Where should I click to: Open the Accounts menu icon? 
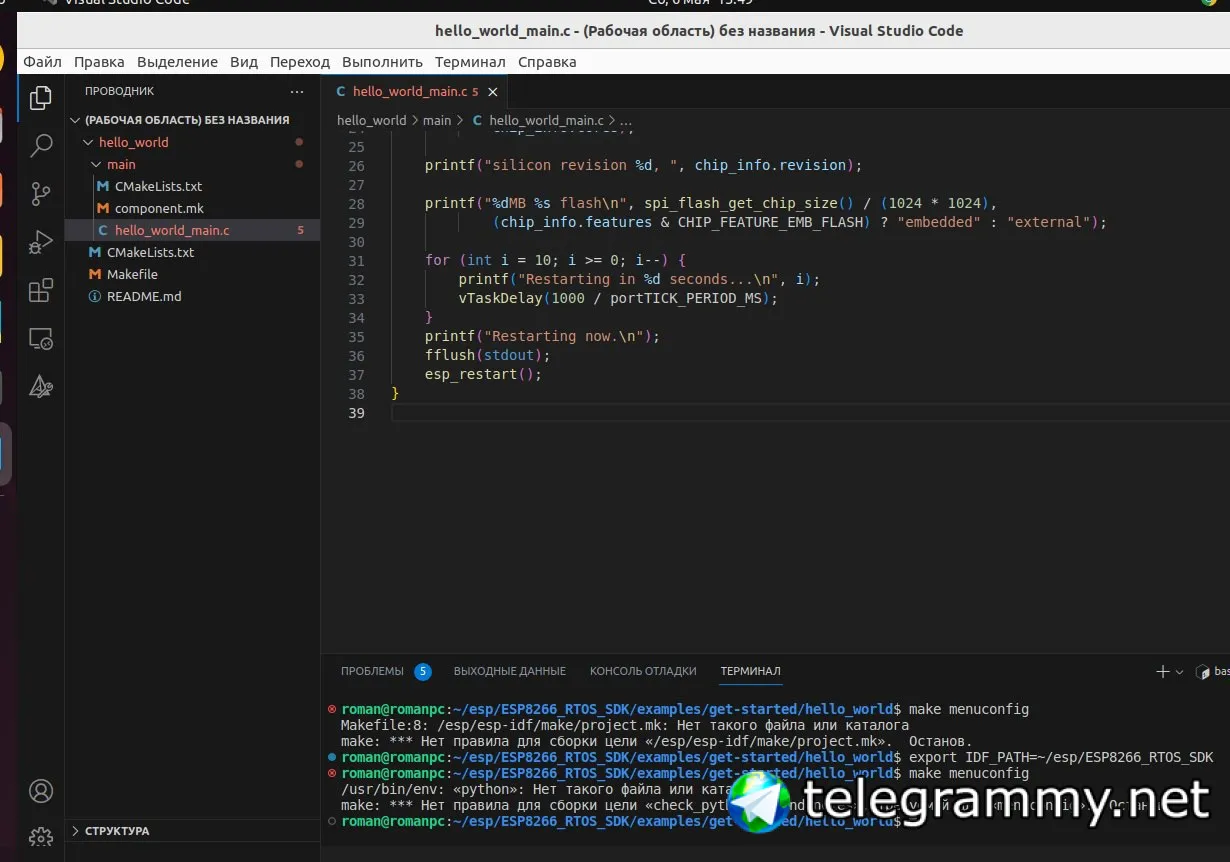[x=41, y=791]
